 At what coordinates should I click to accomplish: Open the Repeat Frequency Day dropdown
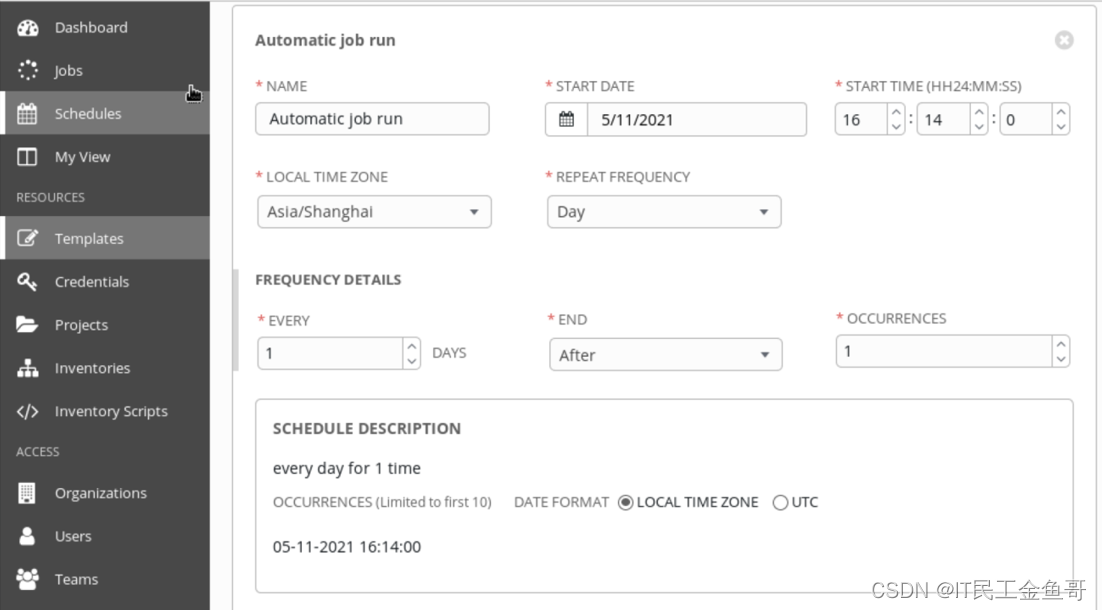click(x=664, y=212)
